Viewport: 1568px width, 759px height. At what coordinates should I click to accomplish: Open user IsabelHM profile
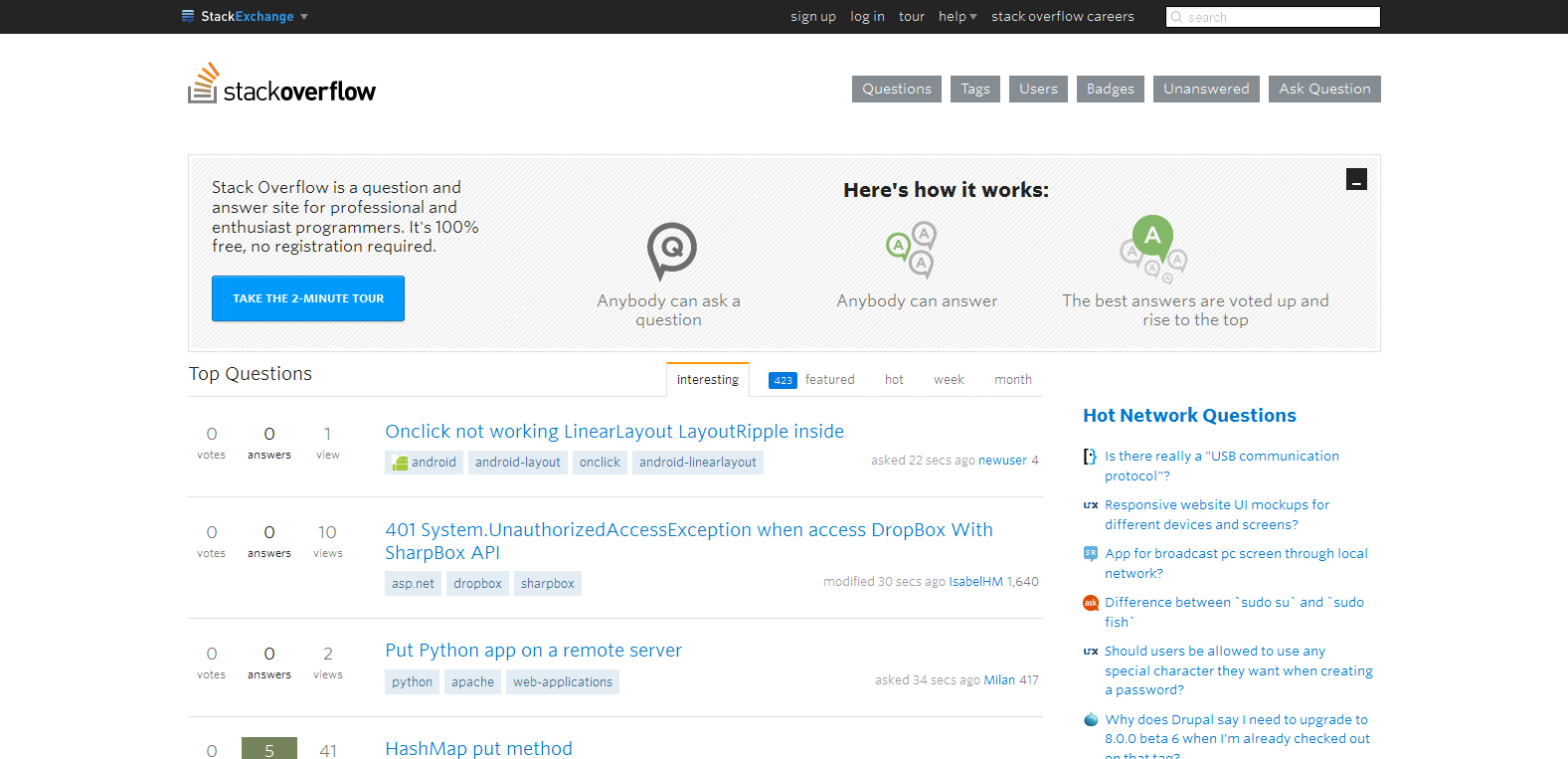point(975,582)
